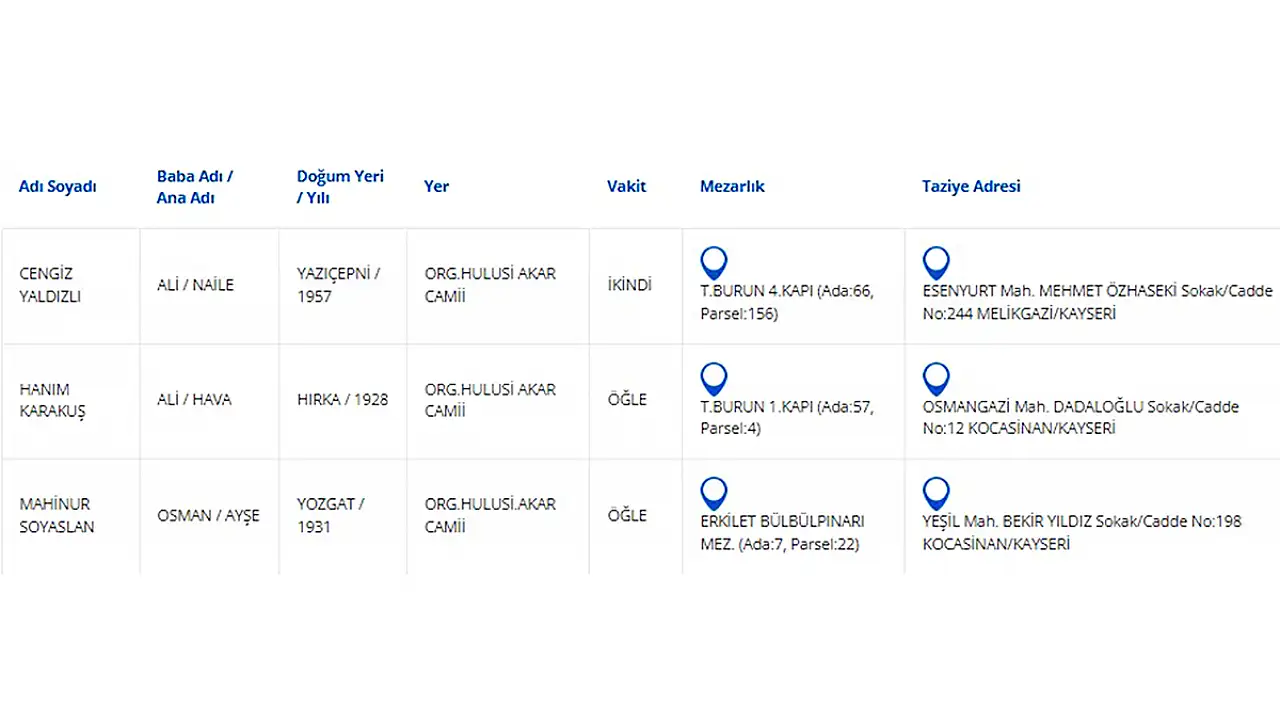The width and height of the screenshot is (1280, 723).
Task: Open cemetery map pin for Cengiz Yaldızlı
Action: pos(714,264)
